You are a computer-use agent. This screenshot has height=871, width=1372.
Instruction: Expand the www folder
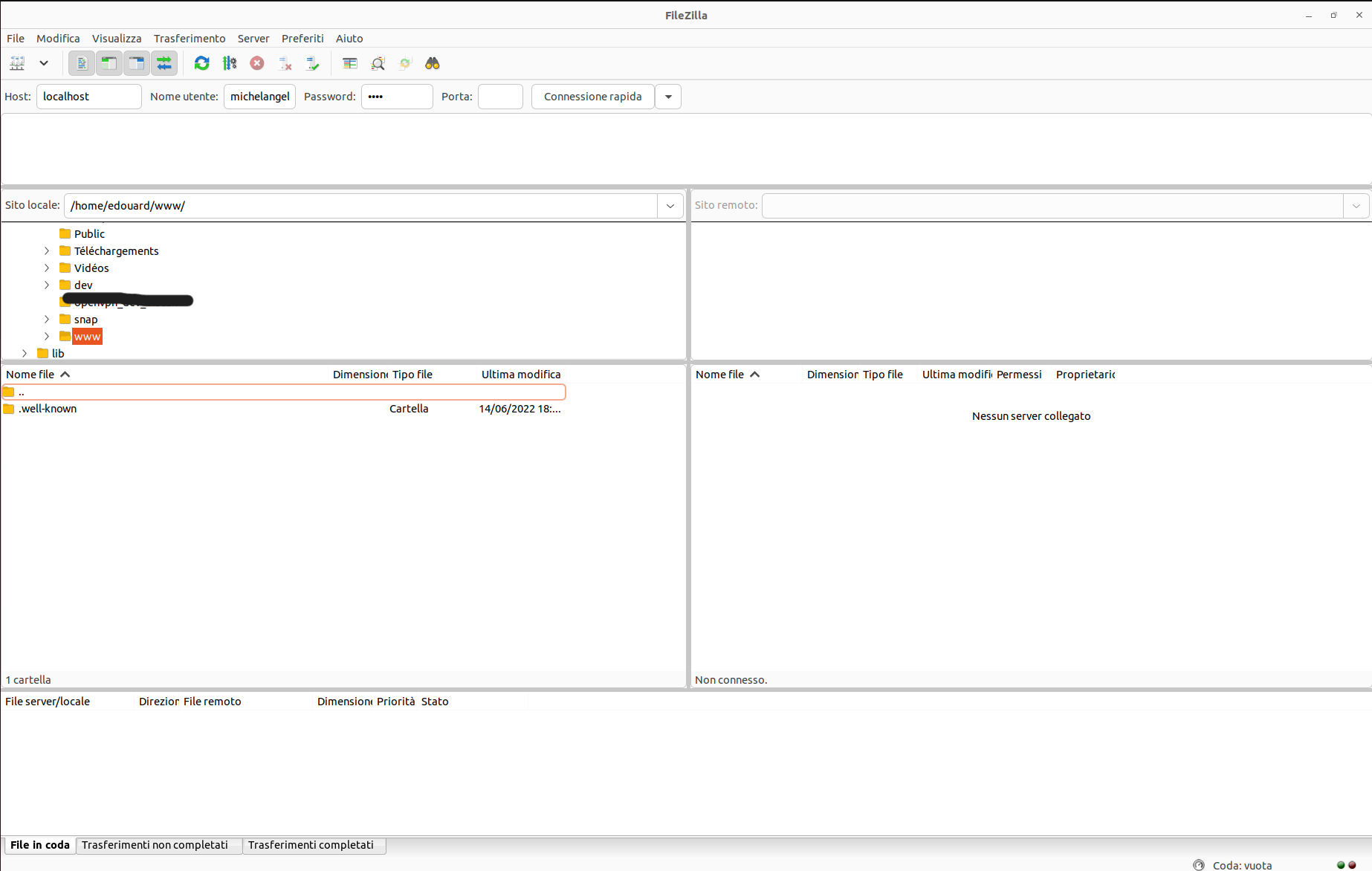point(47,337)
